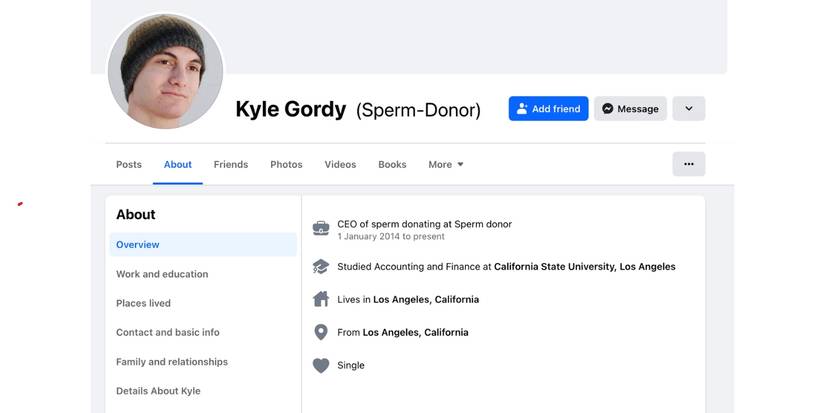
Task: Open the Videos tab
Action: (x=340, y=165)
